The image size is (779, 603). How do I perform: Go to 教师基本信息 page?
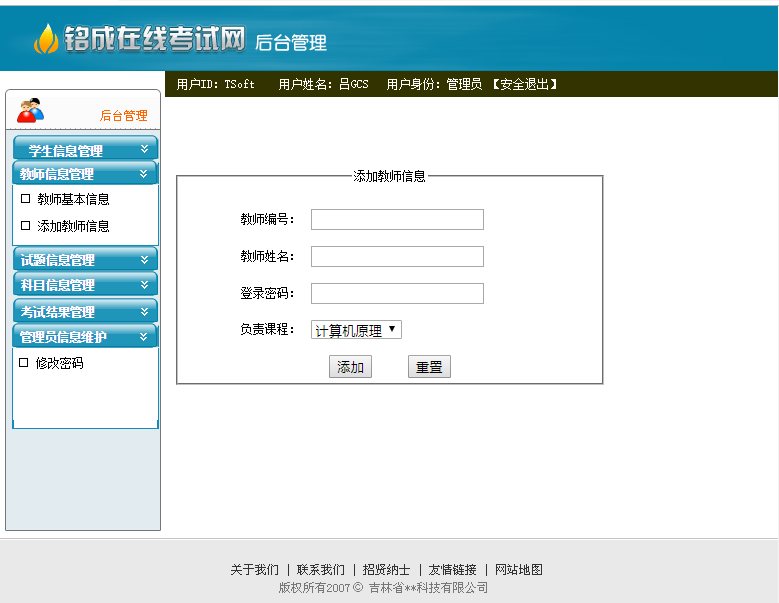(73, 199)
